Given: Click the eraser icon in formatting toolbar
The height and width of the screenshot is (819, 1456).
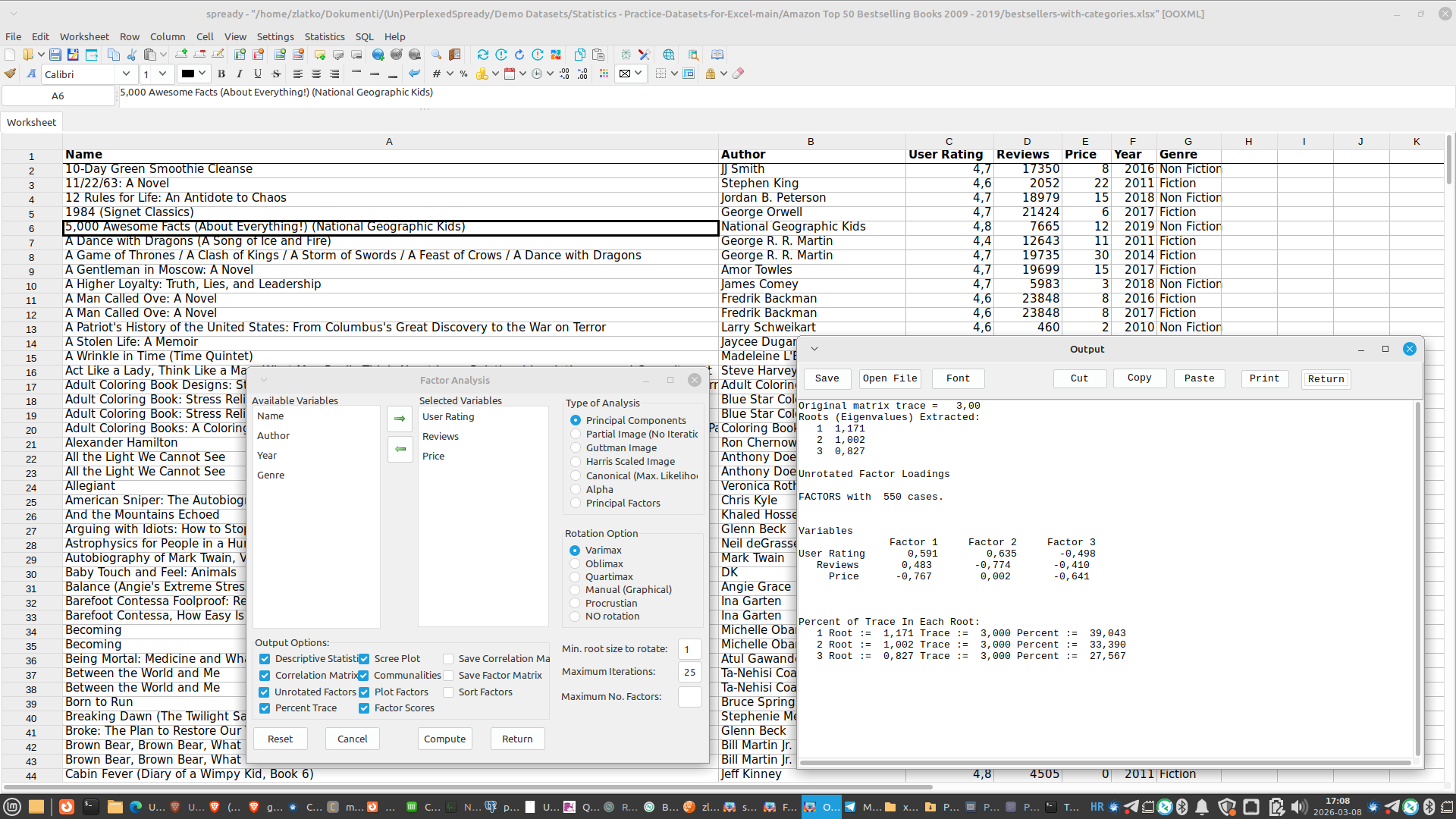Looking at the screenshot, I should pyautogui.click(x=738, y=74).
